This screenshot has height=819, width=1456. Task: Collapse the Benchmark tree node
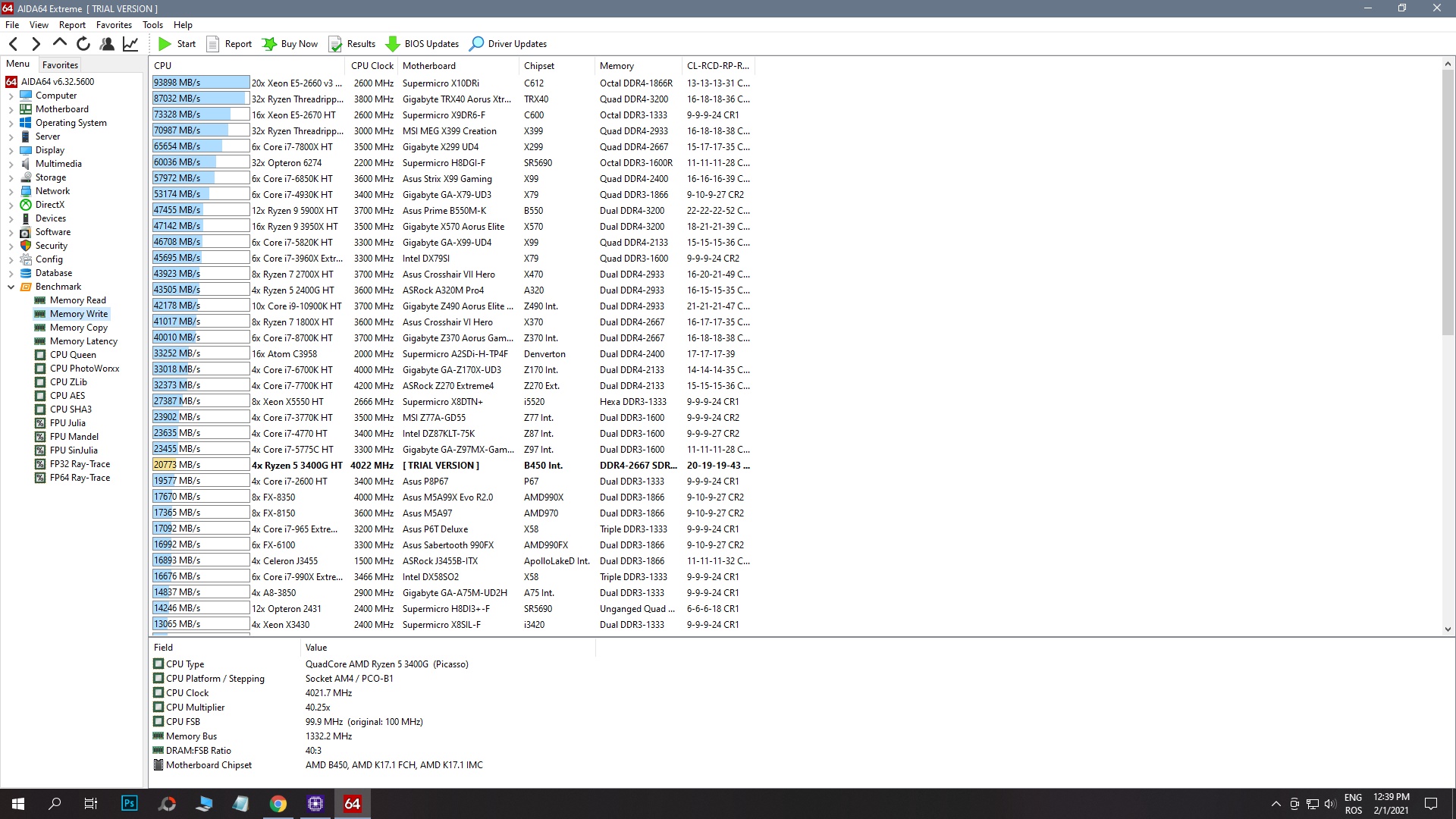pos(11,287)
